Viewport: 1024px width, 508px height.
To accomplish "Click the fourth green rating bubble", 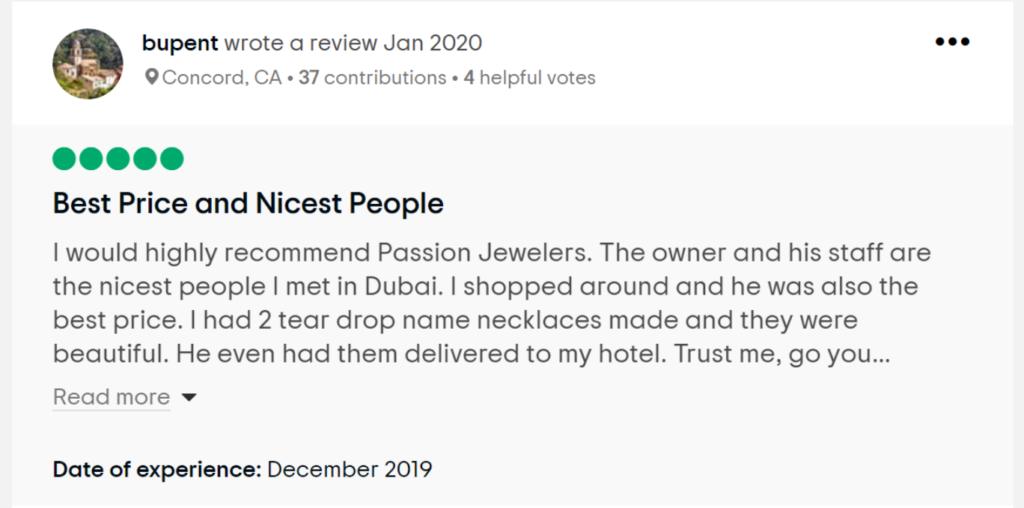I will click(x=145, y=158).
